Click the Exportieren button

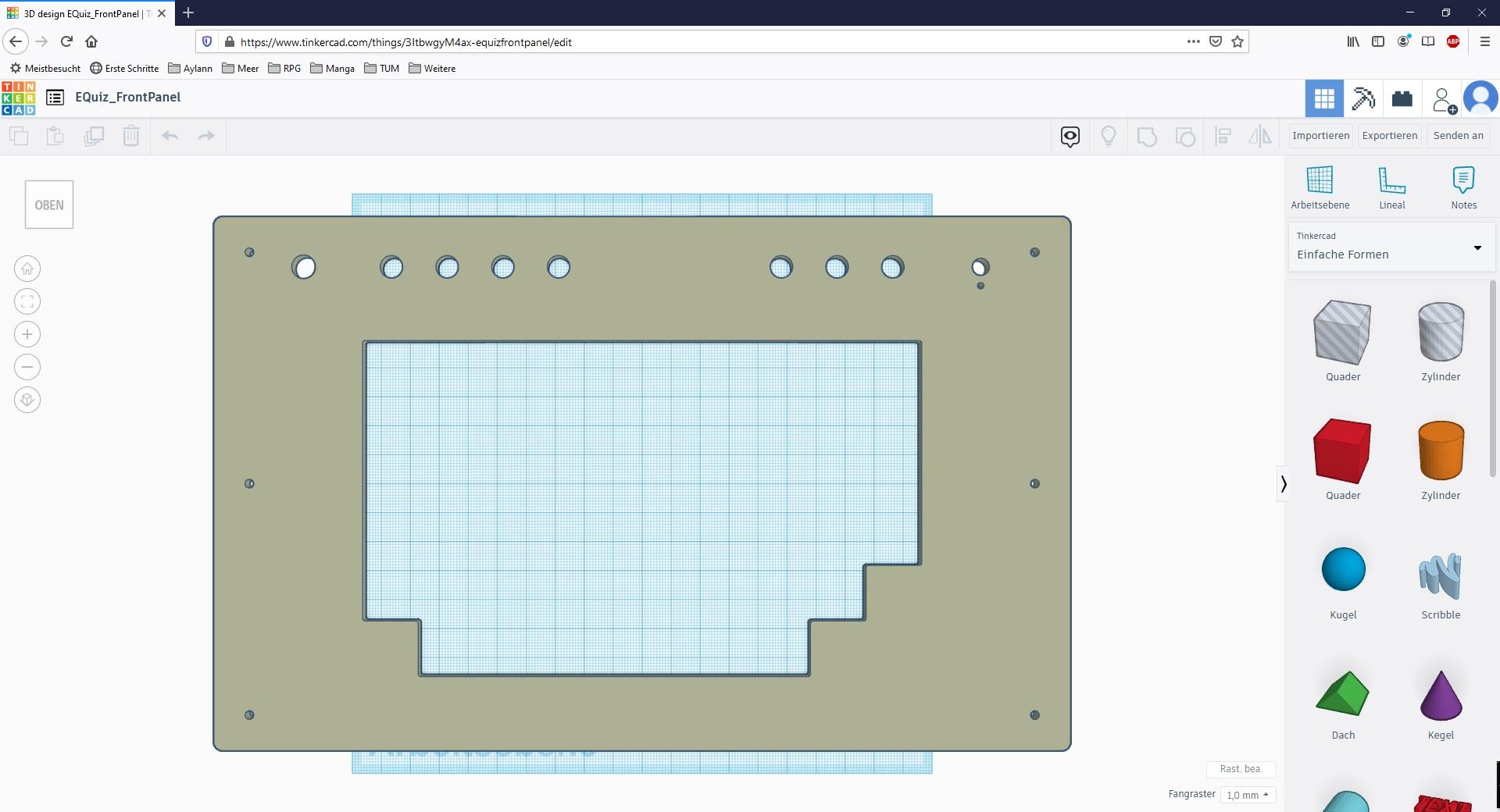click(1390, 136)
